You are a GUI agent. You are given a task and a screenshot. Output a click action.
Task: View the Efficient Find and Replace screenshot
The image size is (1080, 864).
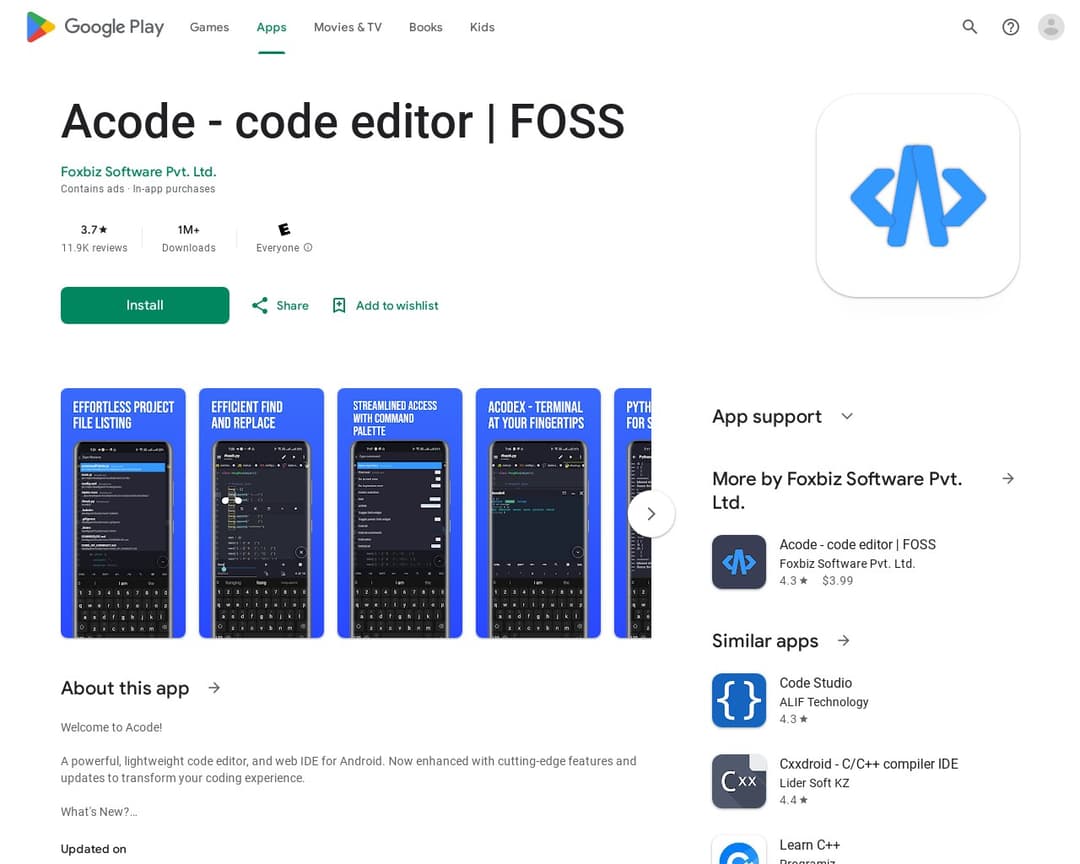(x=261, y=513)
